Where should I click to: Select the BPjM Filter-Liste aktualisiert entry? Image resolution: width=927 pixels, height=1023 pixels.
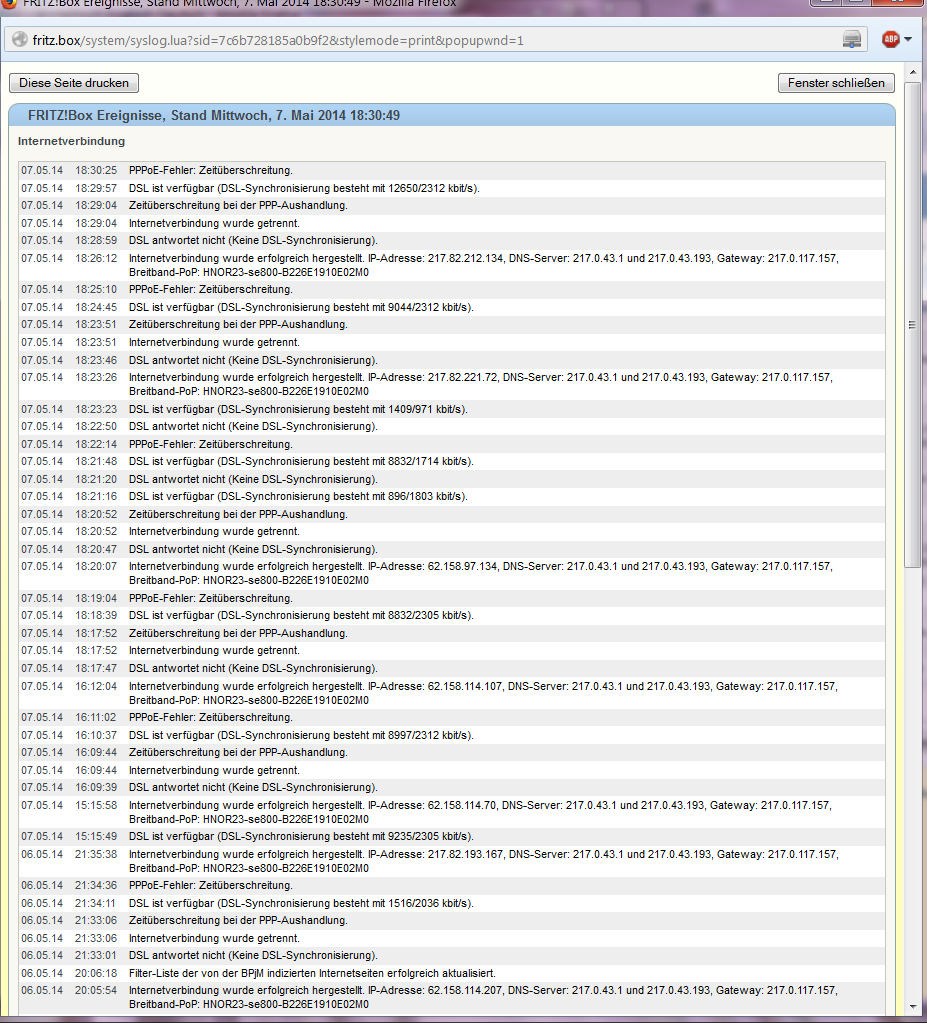point(451,973)
